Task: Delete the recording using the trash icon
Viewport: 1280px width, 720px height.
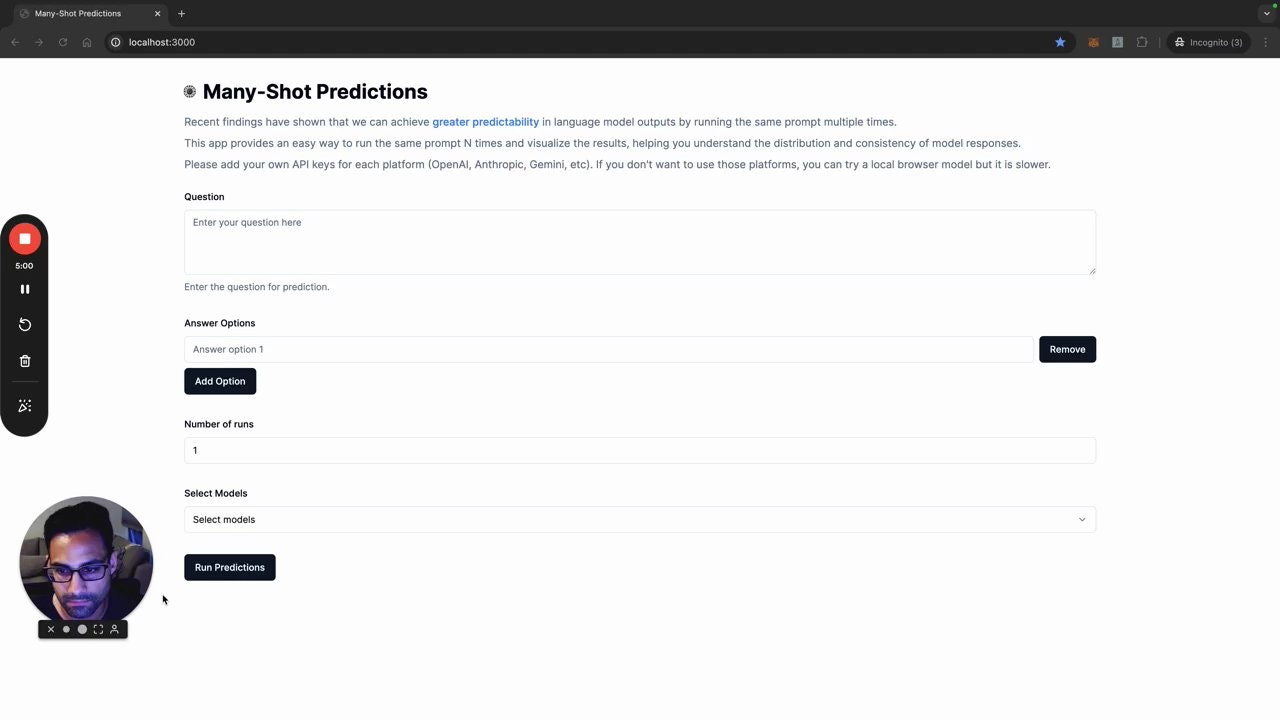Action: (x=24, y=360)
